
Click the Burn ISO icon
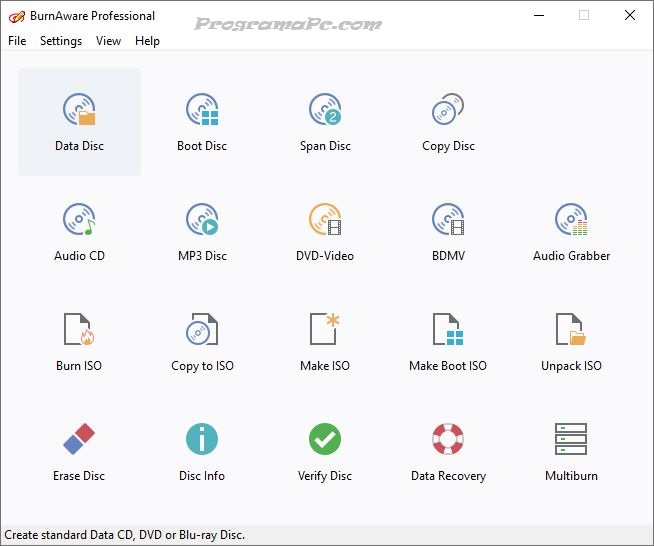pos(79,331)
